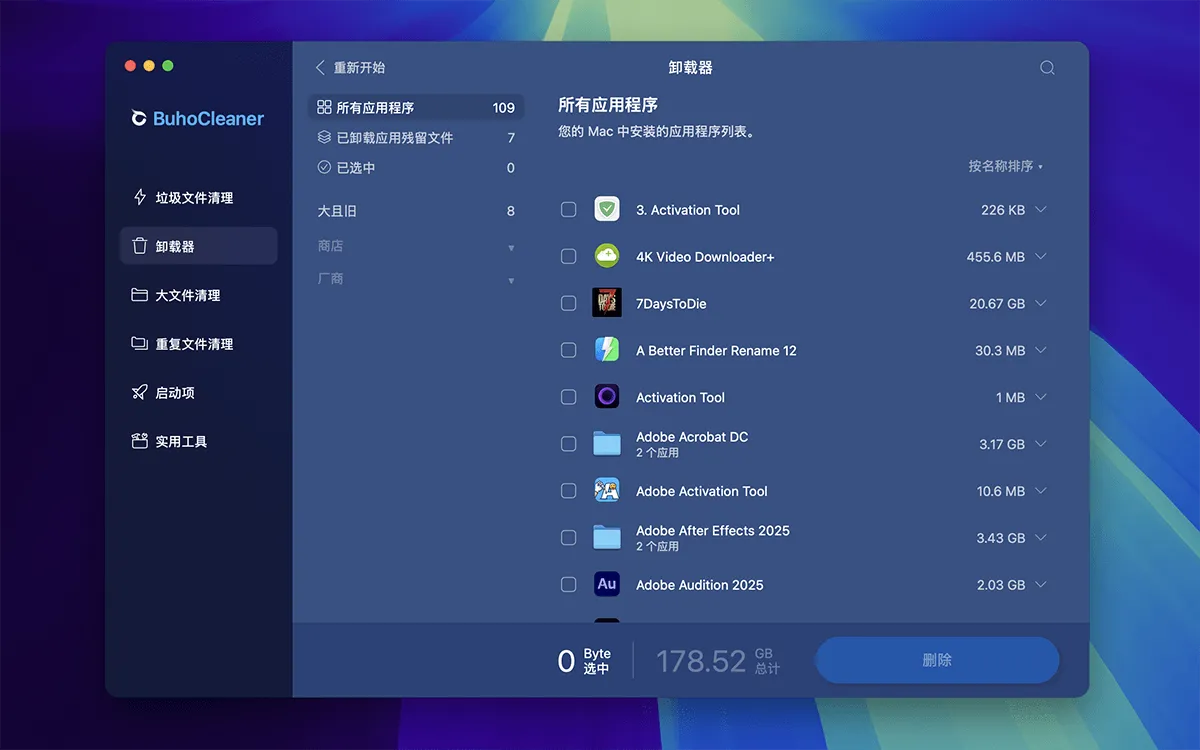This screenshot has width=1200, height=750.
Task: Check the box for 7DaysToDie
Action: click(568, 303)
